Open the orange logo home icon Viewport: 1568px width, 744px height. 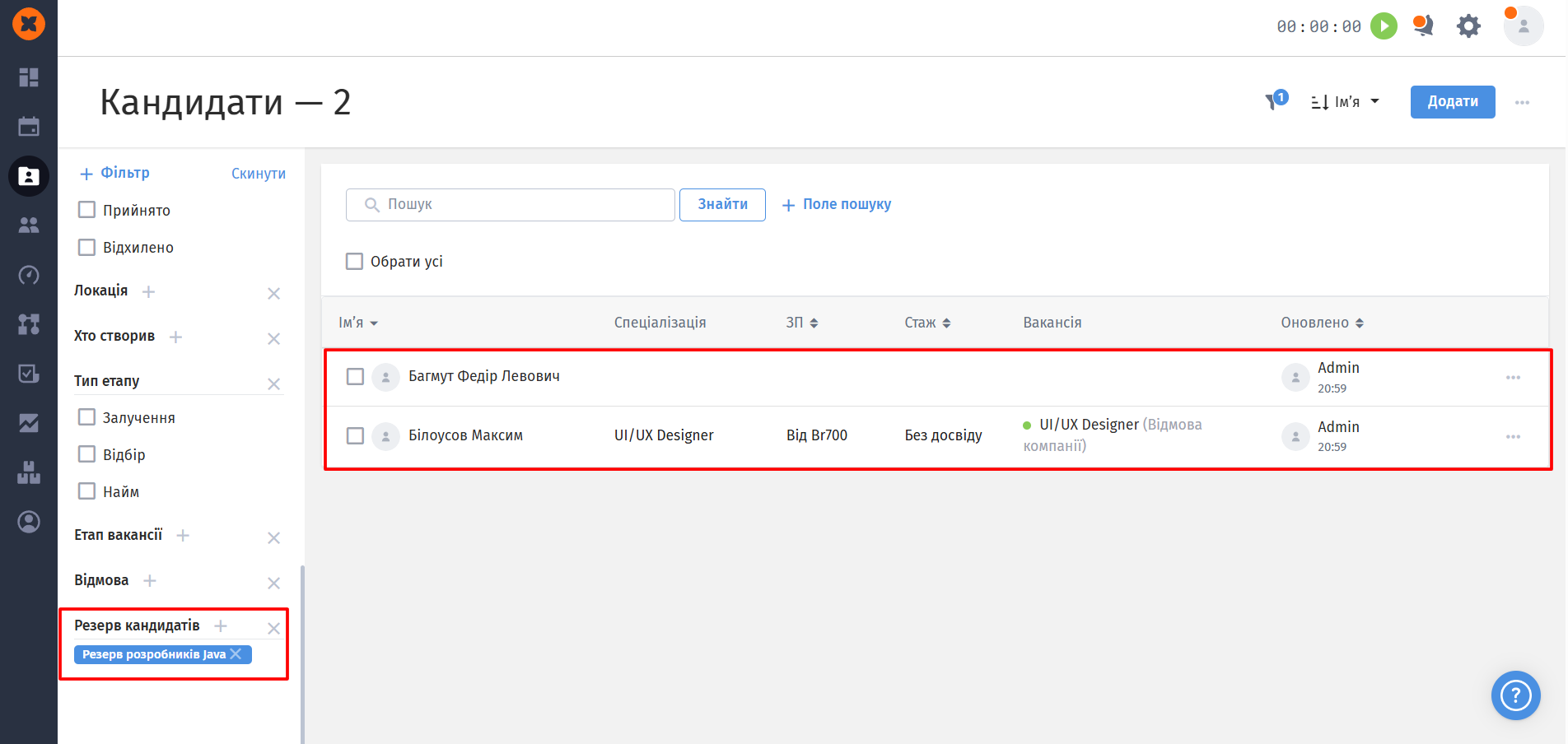click(29, 24)
